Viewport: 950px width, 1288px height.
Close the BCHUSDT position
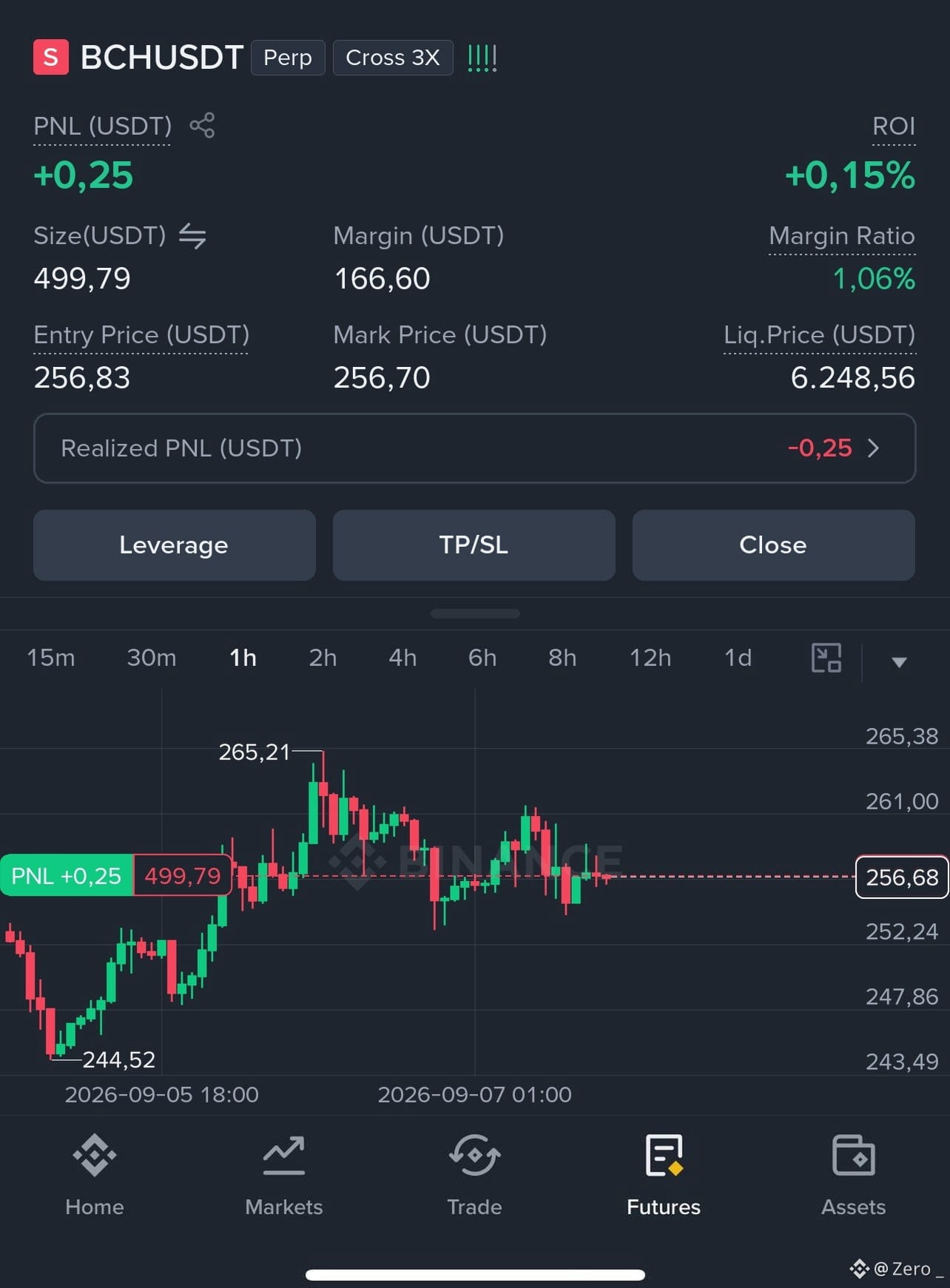click(x=774, y=545)
